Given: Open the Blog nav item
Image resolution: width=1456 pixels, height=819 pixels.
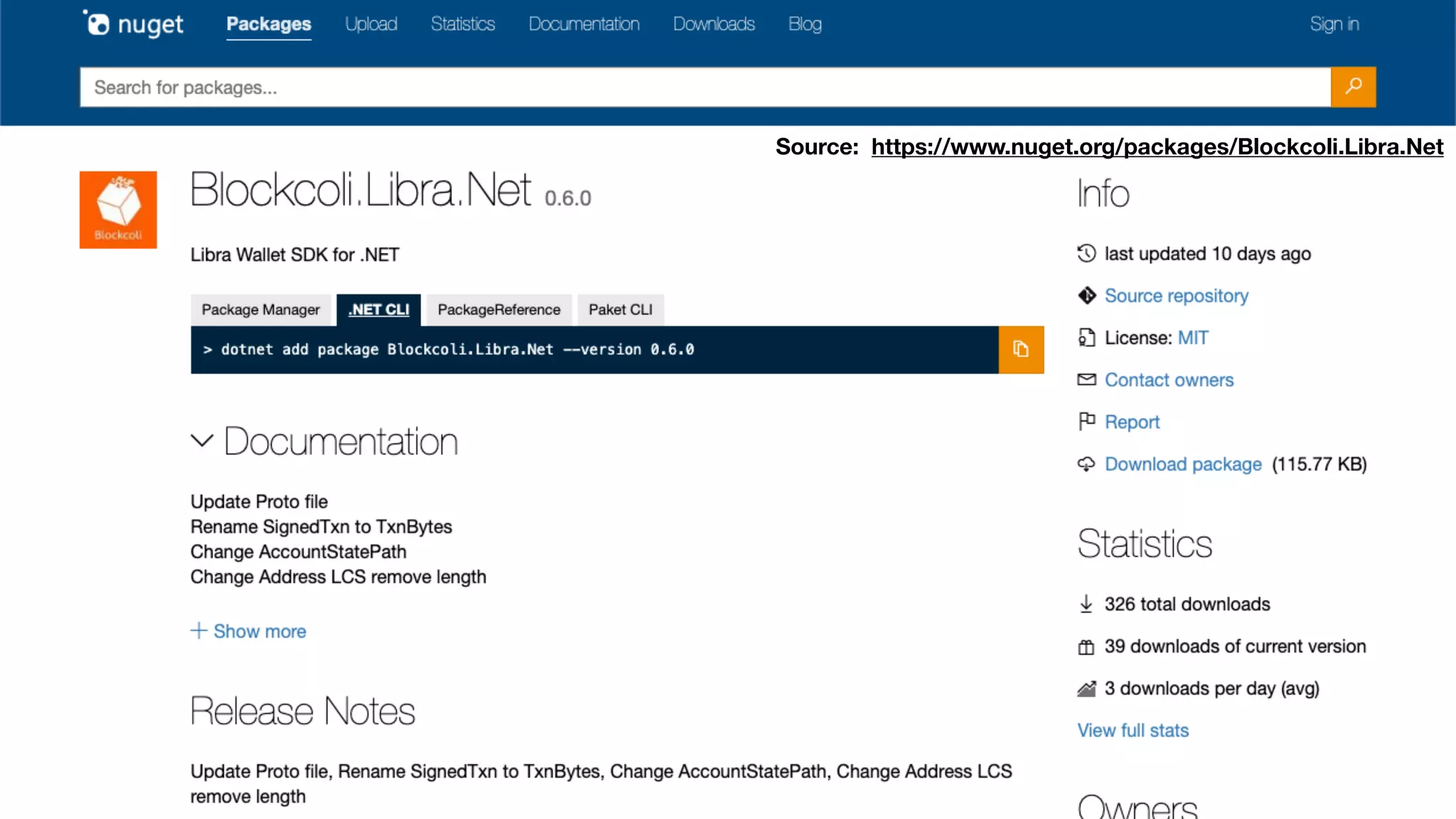Looking at the screenshot, I should [x=805, y=24].
